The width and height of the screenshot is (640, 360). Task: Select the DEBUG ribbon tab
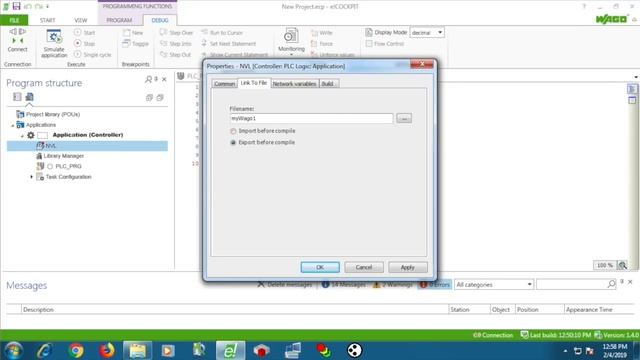tap(160, 20)
